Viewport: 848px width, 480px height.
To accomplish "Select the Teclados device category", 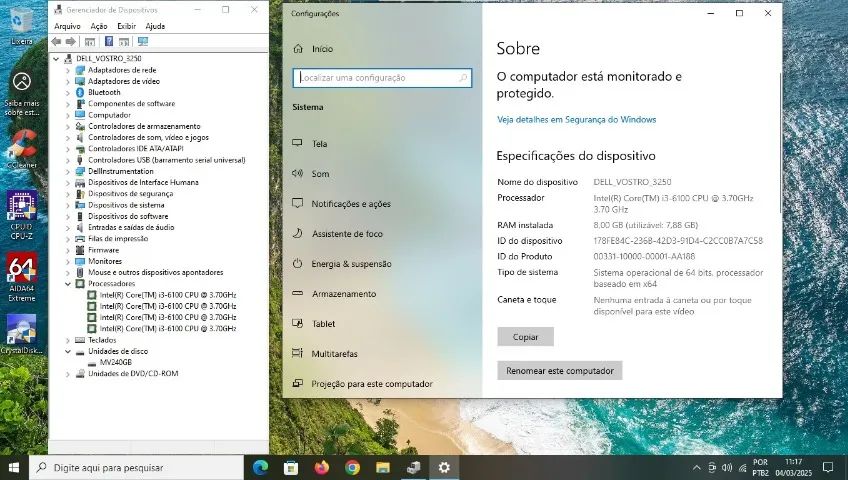I will 102,340.
